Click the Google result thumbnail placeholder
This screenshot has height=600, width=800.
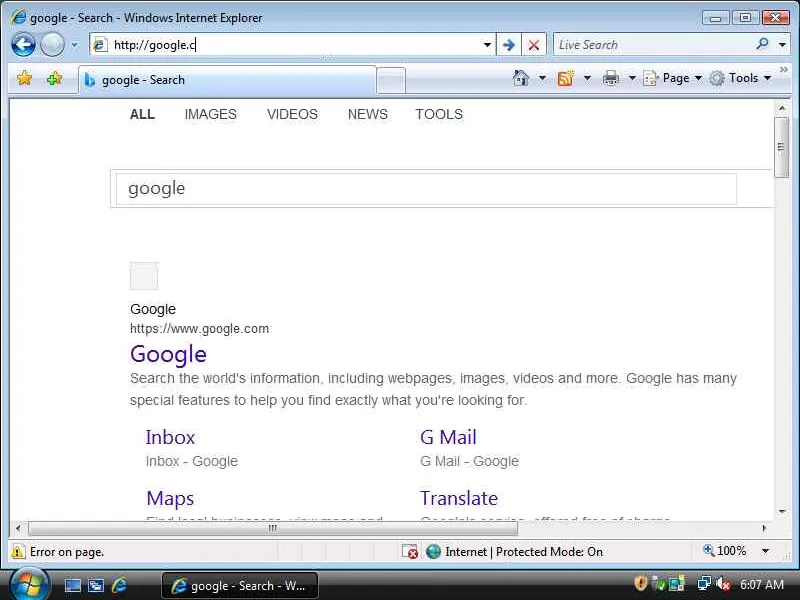[x=144, y=276]
